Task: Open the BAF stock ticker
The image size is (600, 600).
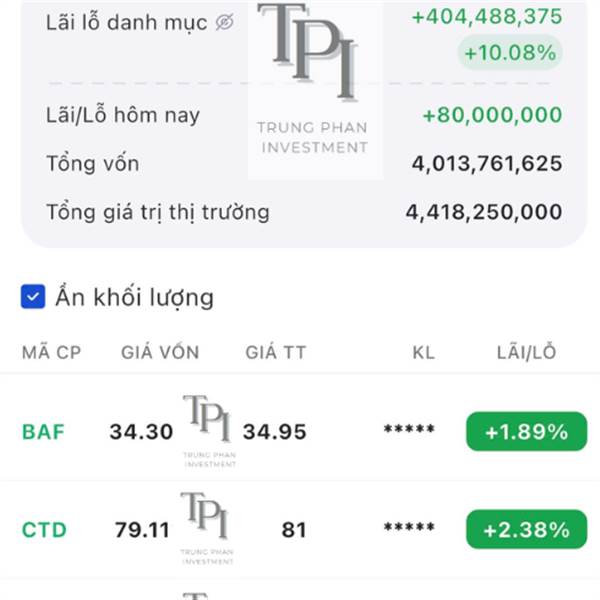Action: [x=43, y=432]
